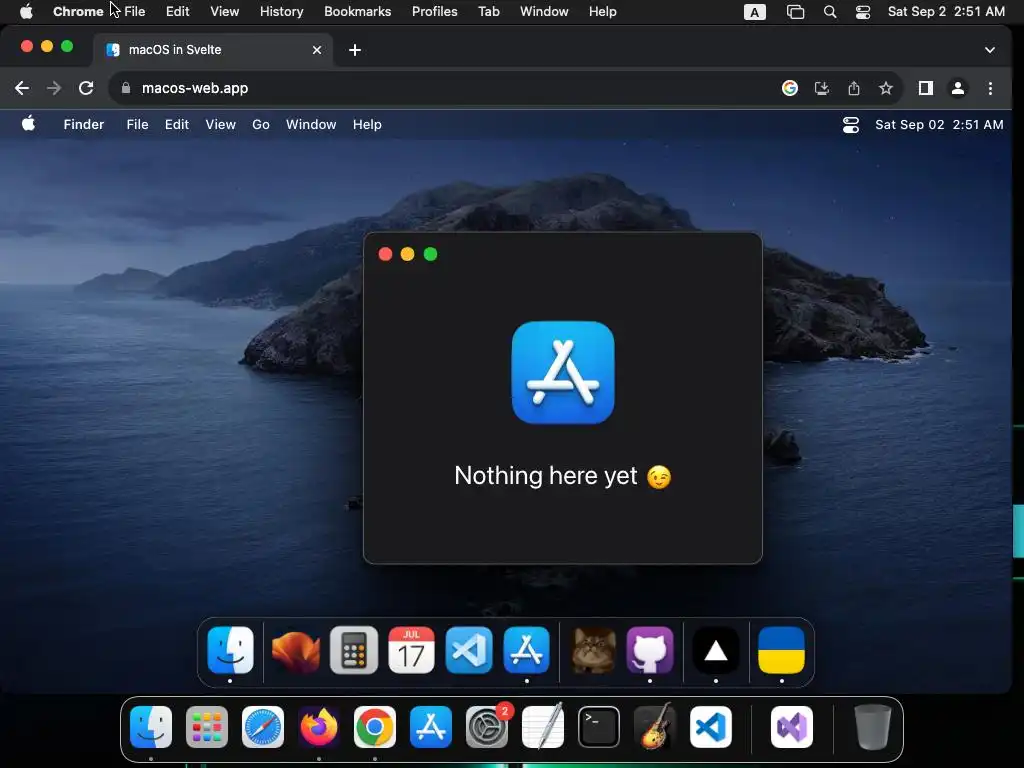This screenshot has height=768, width=1024.
Task: Open the Go menu in web app
Action: 261,125
